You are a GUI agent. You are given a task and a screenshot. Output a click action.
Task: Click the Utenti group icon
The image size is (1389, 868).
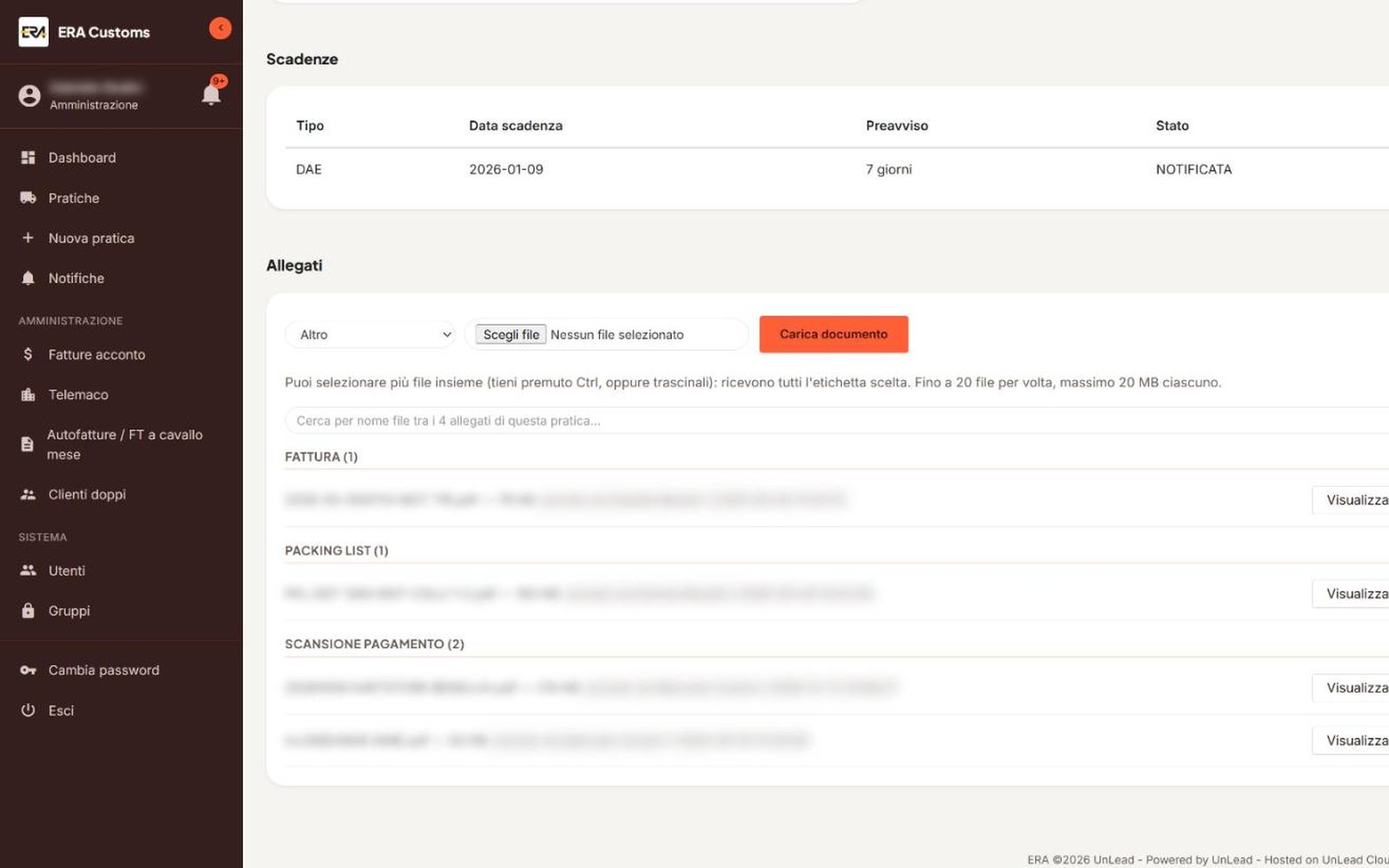click(28, 570)
